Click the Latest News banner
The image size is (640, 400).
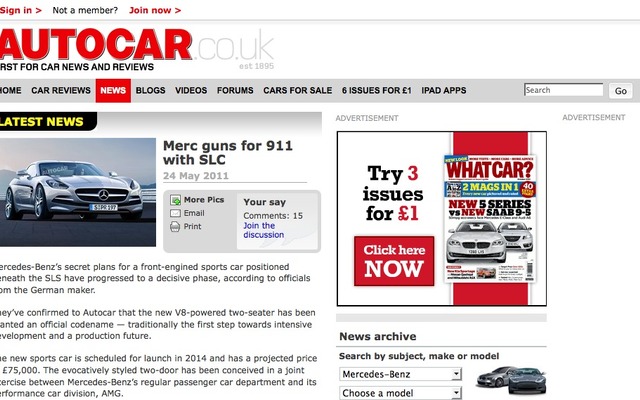[48, 122]
